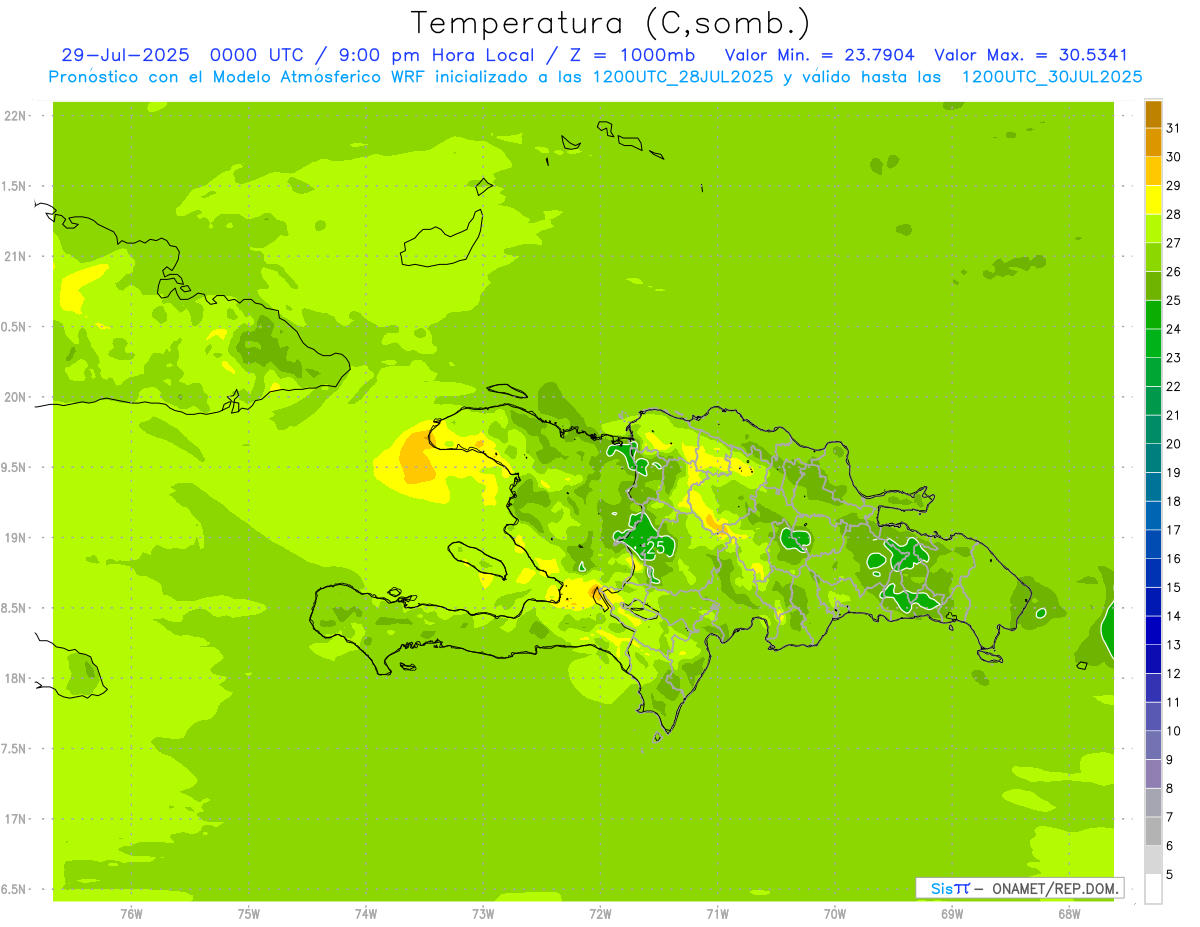Pick the dark orange swatch between 30 and 31
This screenshot has width=1200, height=927.
(1153, 143)
